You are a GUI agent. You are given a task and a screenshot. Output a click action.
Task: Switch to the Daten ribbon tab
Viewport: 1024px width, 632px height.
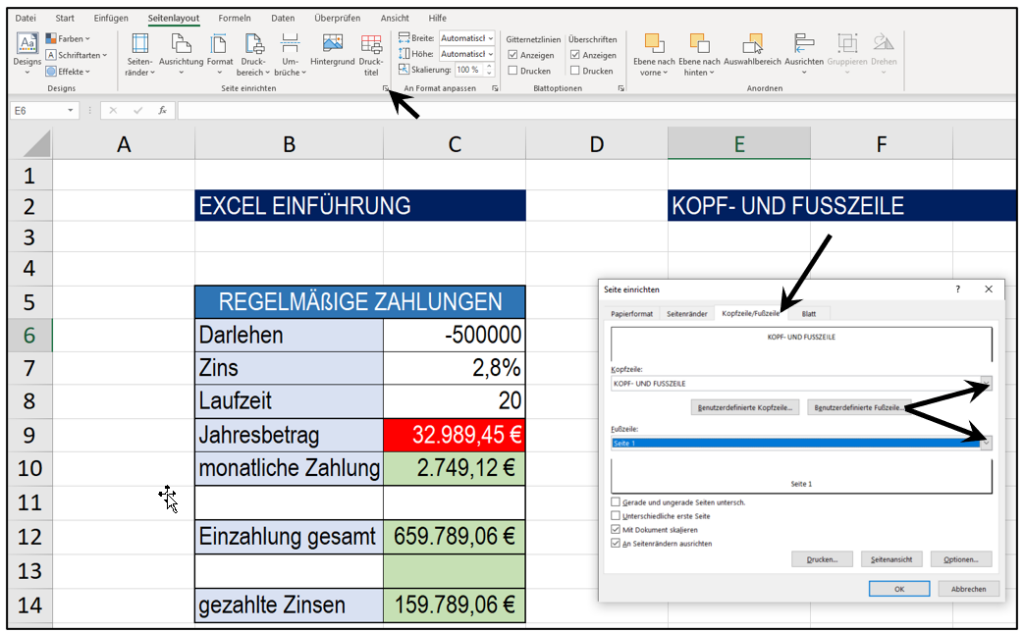283,18
